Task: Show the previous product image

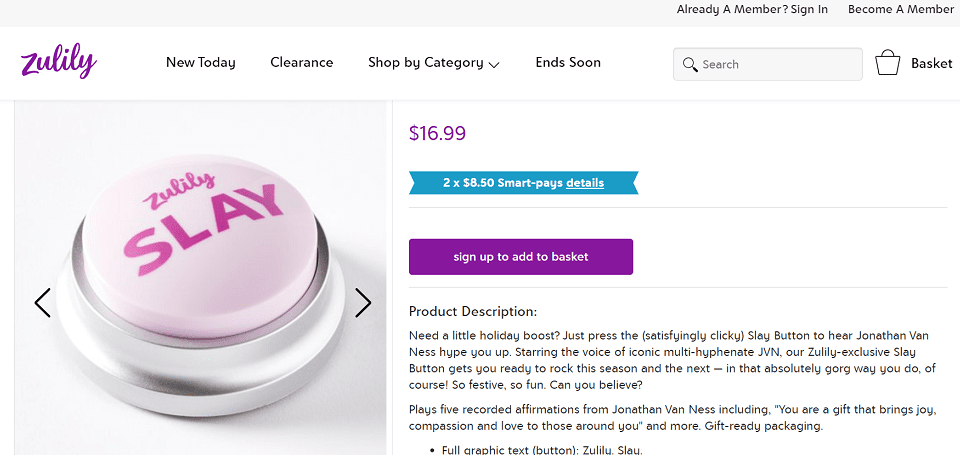Action: point(42,302)
